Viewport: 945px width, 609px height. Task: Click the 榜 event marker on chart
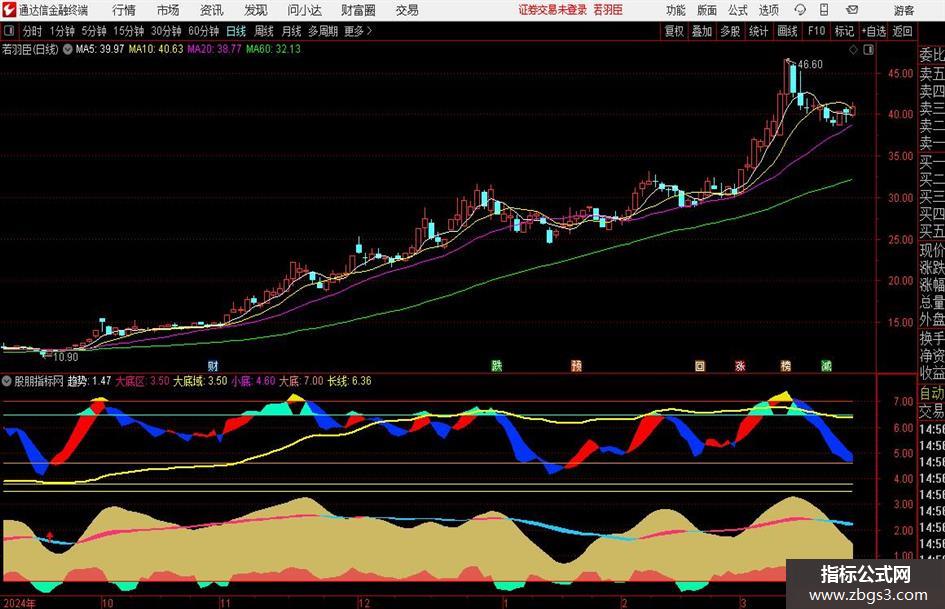coord(786,365)
